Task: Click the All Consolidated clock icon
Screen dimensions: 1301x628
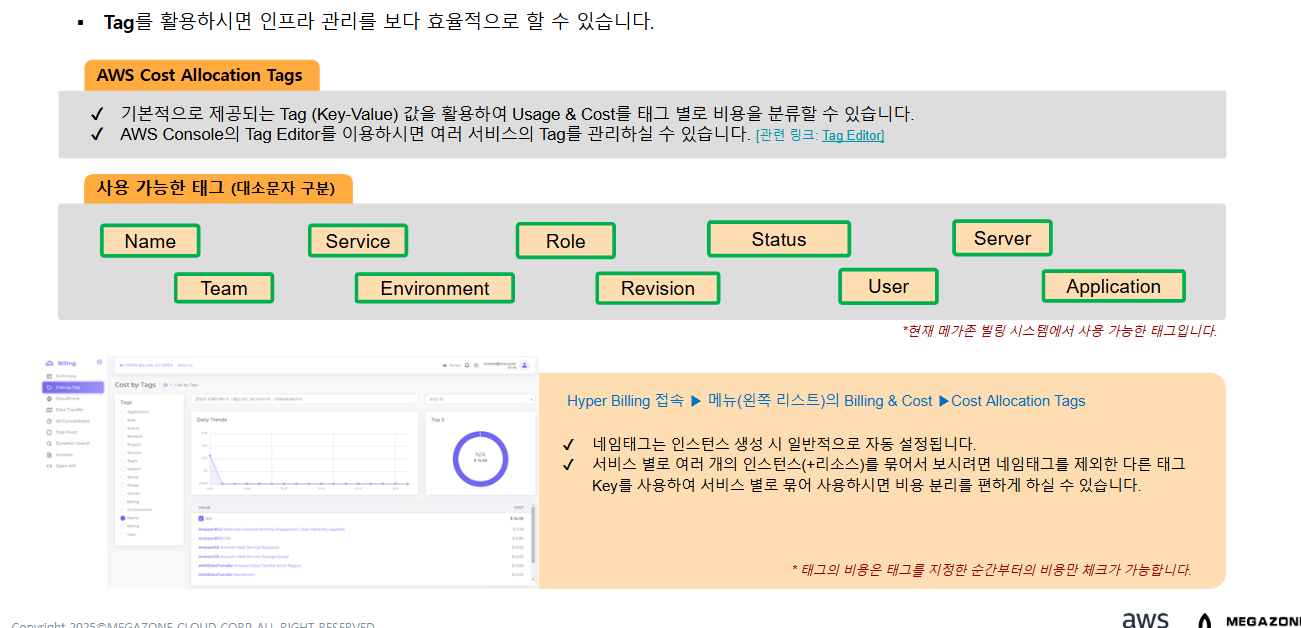Action: click(x=48, y=421)
